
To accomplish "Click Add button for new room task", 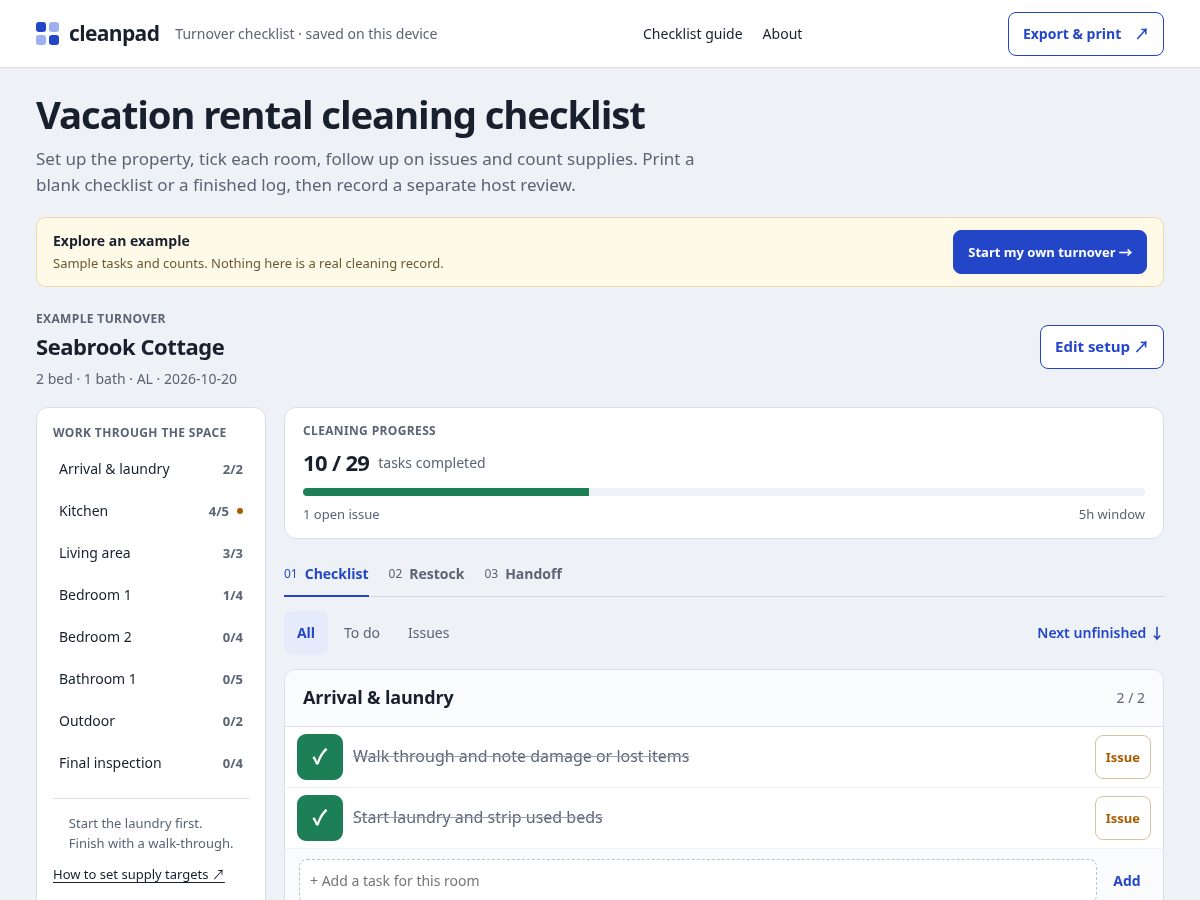I will 1127,881.
